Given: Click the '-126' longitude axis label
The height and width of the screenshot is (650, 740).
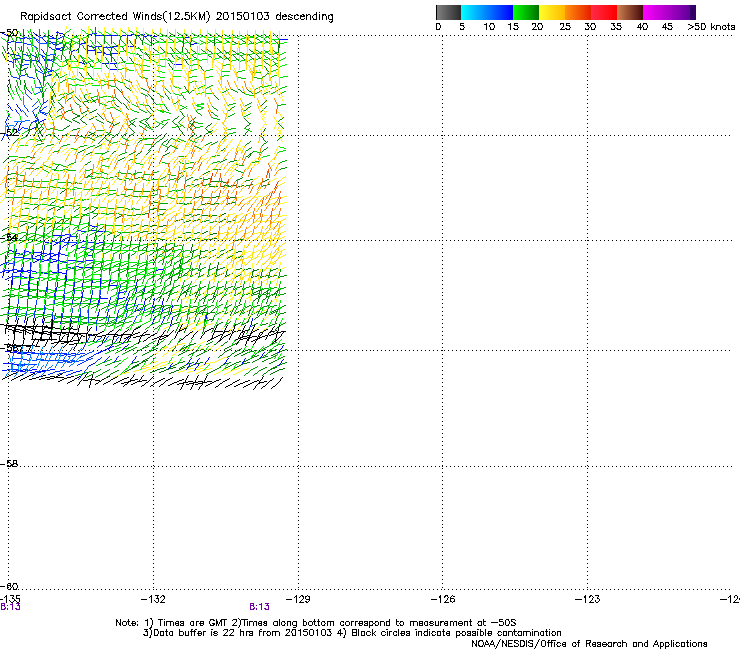Looking at the screenshot, I should pyautogui.click(x=443, y=599).
